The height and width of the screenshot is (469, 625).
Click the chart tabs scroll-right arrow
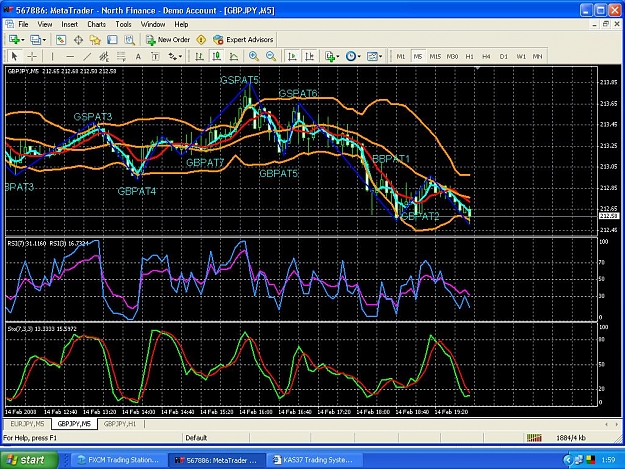(617, 424)
